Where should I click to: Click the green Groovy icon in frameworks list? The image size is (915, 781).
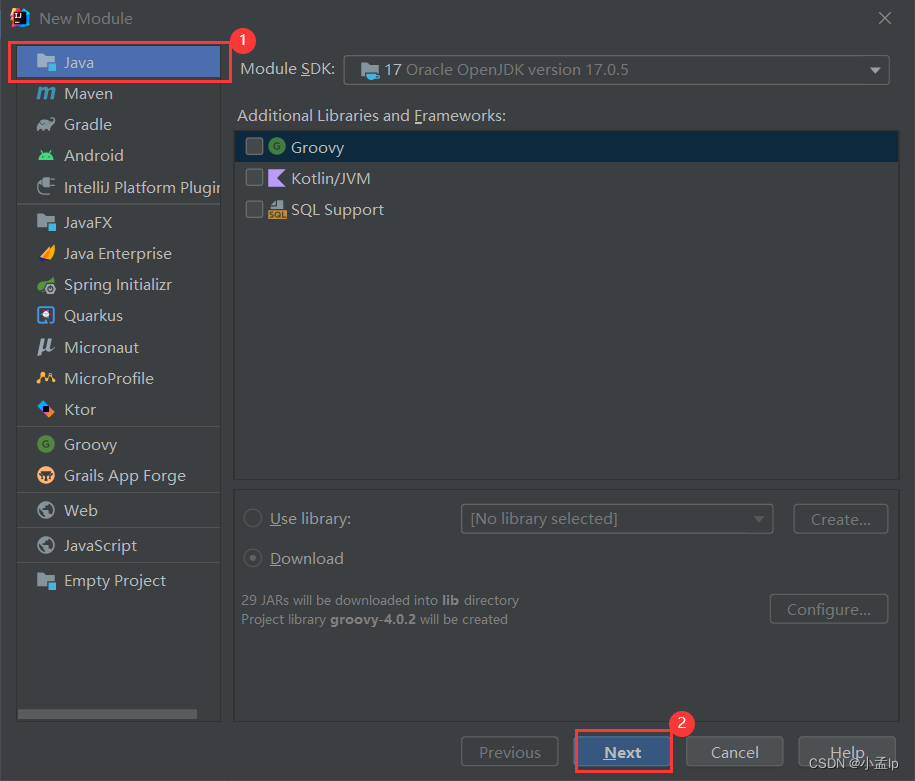(277, 147)
